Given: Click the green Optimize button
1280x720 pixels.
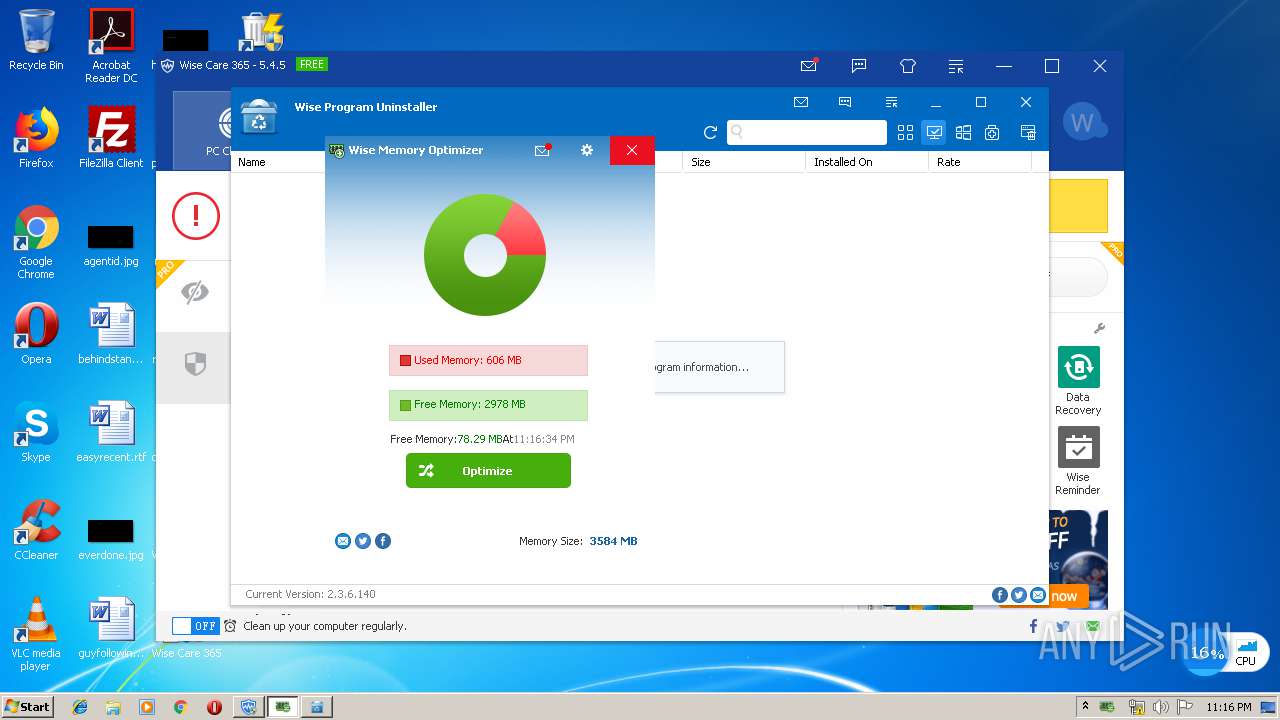Looking at the screenshot, I should pos(488,471).
